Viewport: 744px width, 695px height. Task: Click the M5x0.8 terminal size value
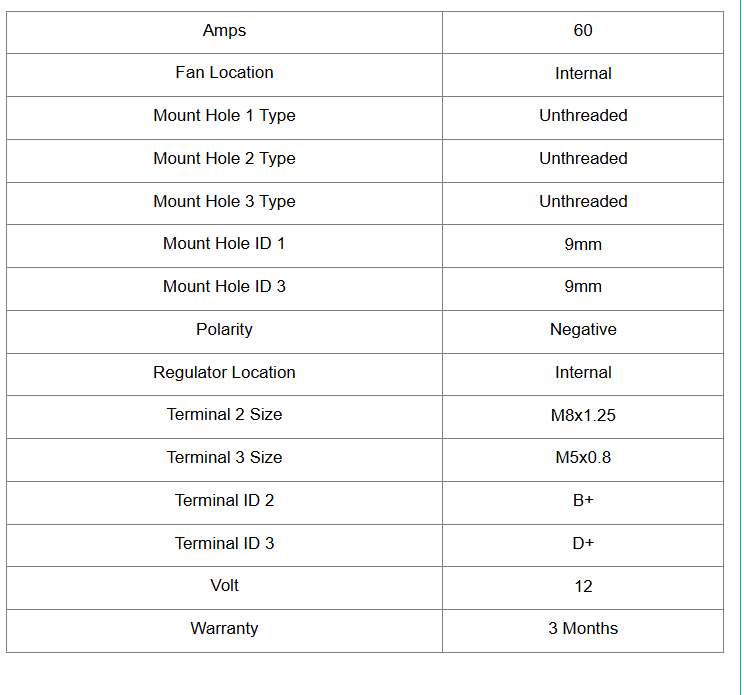click(583, 458)
